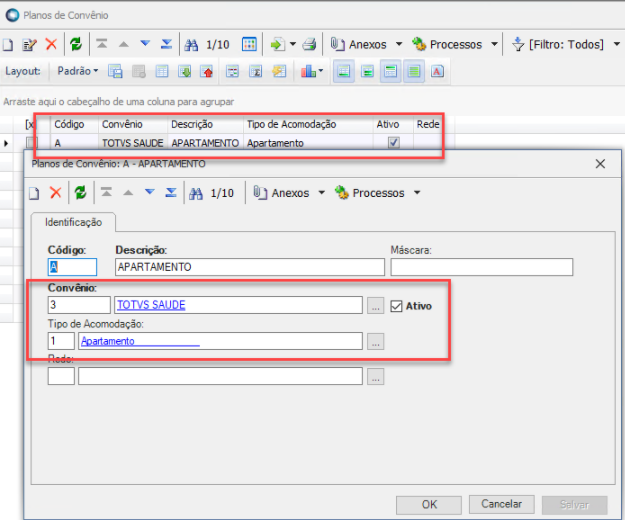Refresh the record in dialog toolbar
The height and width of the screenshot is (520, 625).
coord(80,193)
